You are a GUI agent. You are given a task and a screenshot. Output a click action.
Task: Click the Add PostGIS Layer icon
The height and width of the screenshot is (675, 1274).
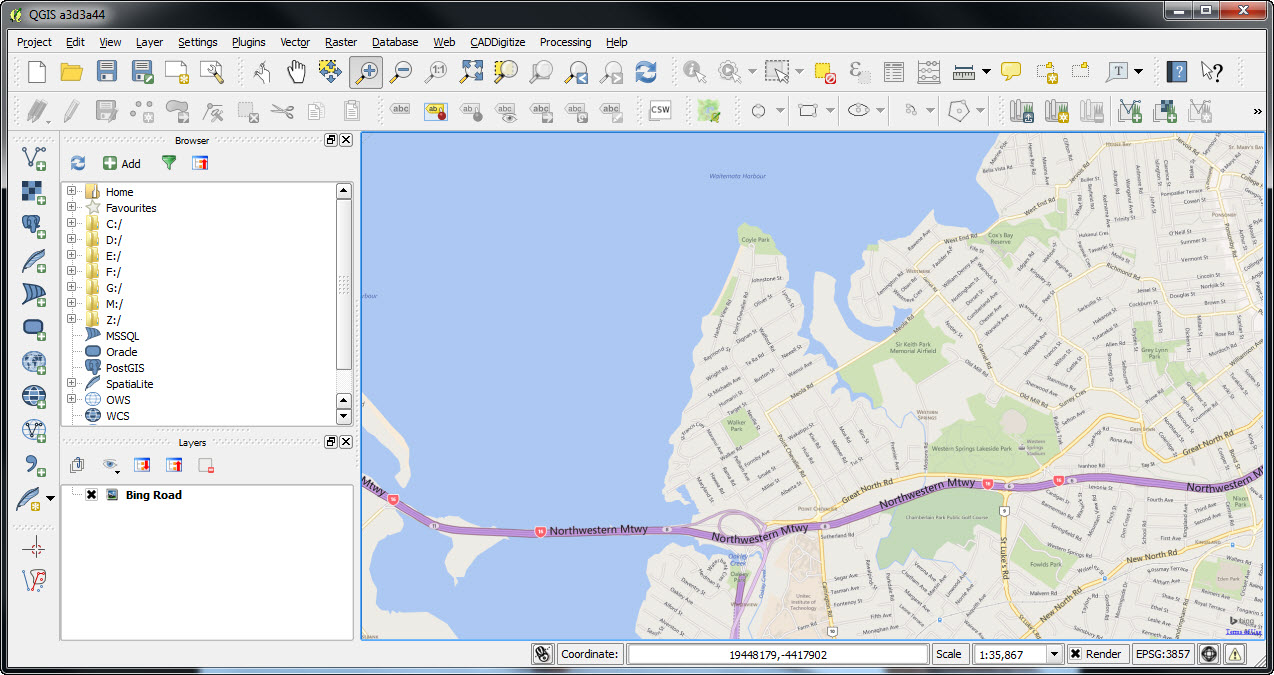(x=34, y=226)
